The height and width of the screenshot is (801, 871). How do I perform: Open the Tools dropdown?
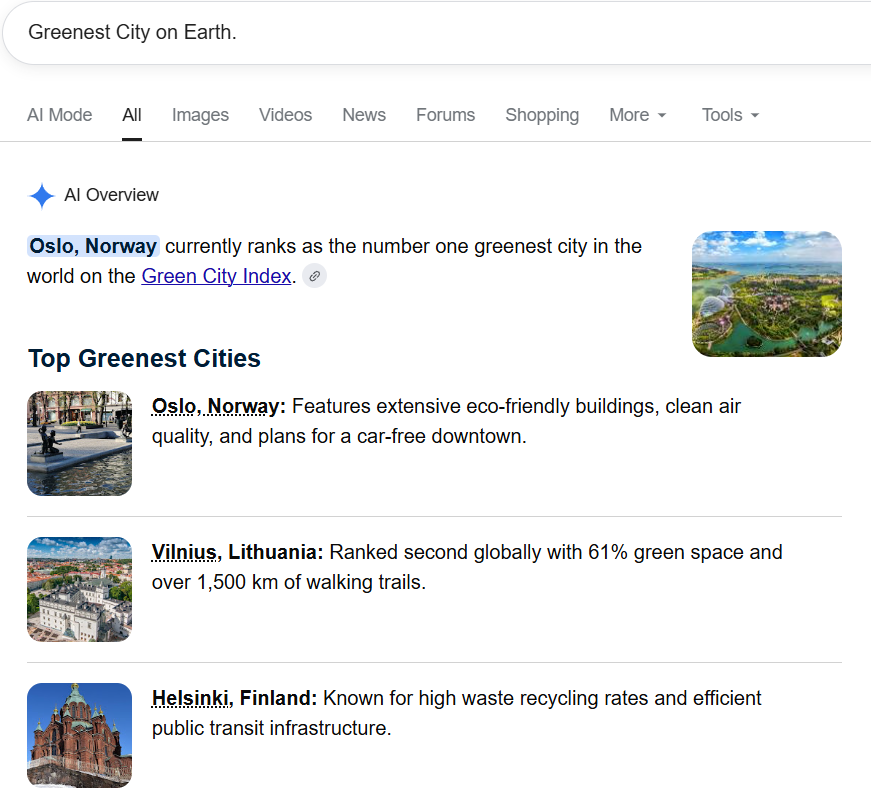730,115
